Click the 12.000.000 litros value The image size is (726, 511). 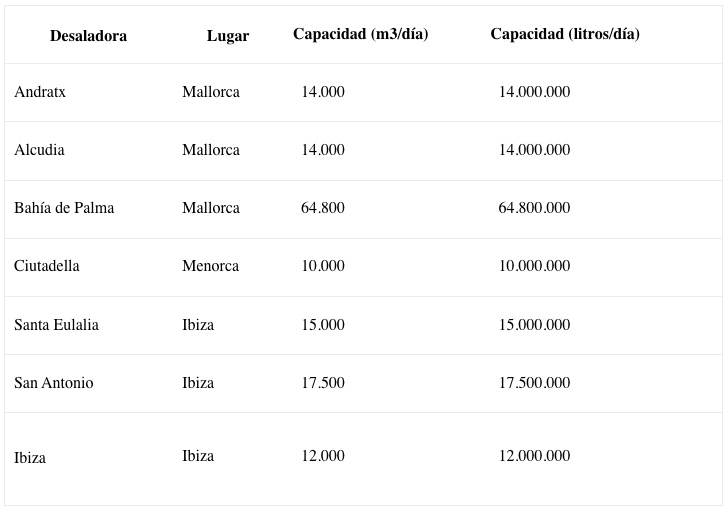pos(534,456)
